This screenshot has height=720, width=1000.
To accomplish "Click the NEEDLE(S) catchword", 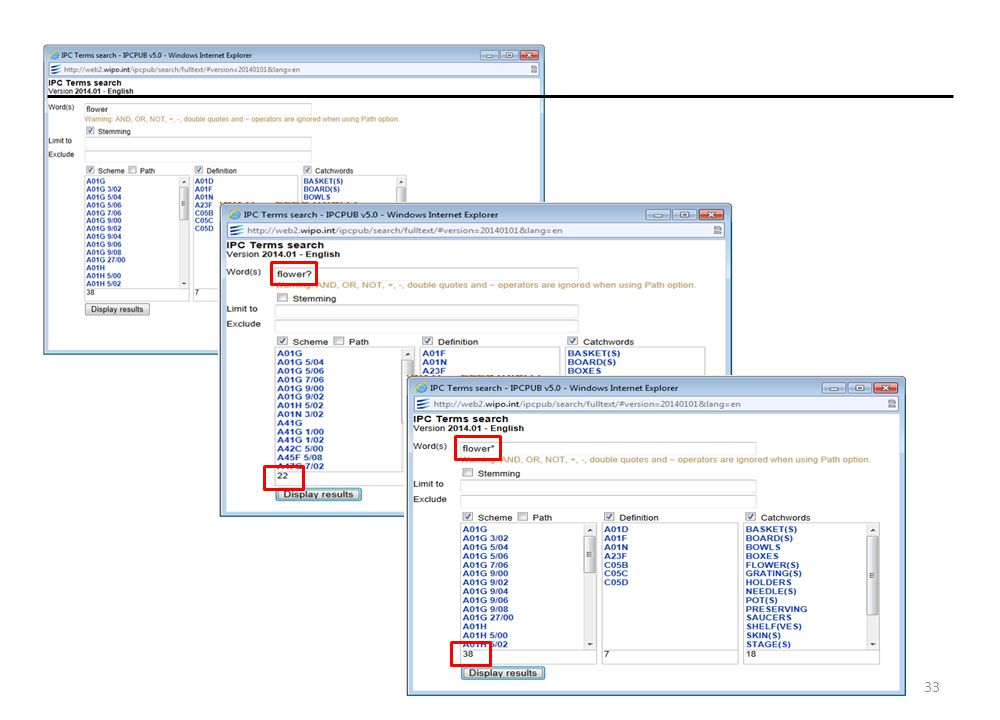I will [x=770, y=591].
